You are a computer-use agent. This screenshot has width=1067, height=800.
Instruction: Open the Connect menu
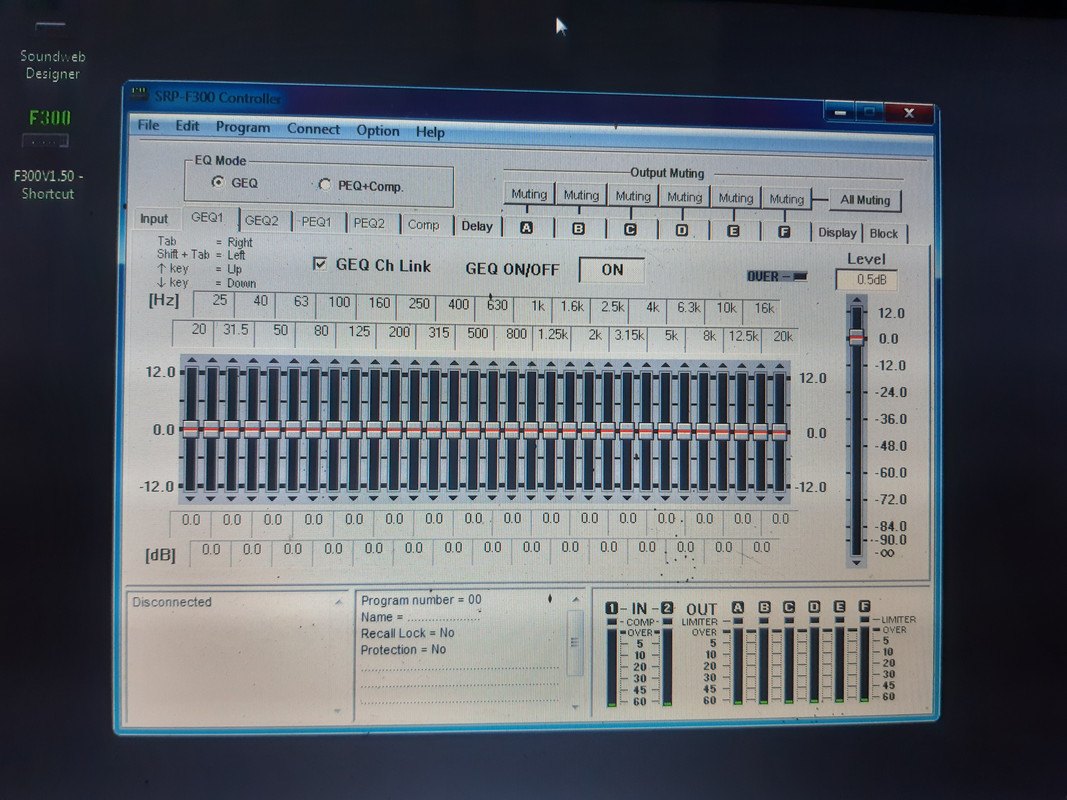313,129
